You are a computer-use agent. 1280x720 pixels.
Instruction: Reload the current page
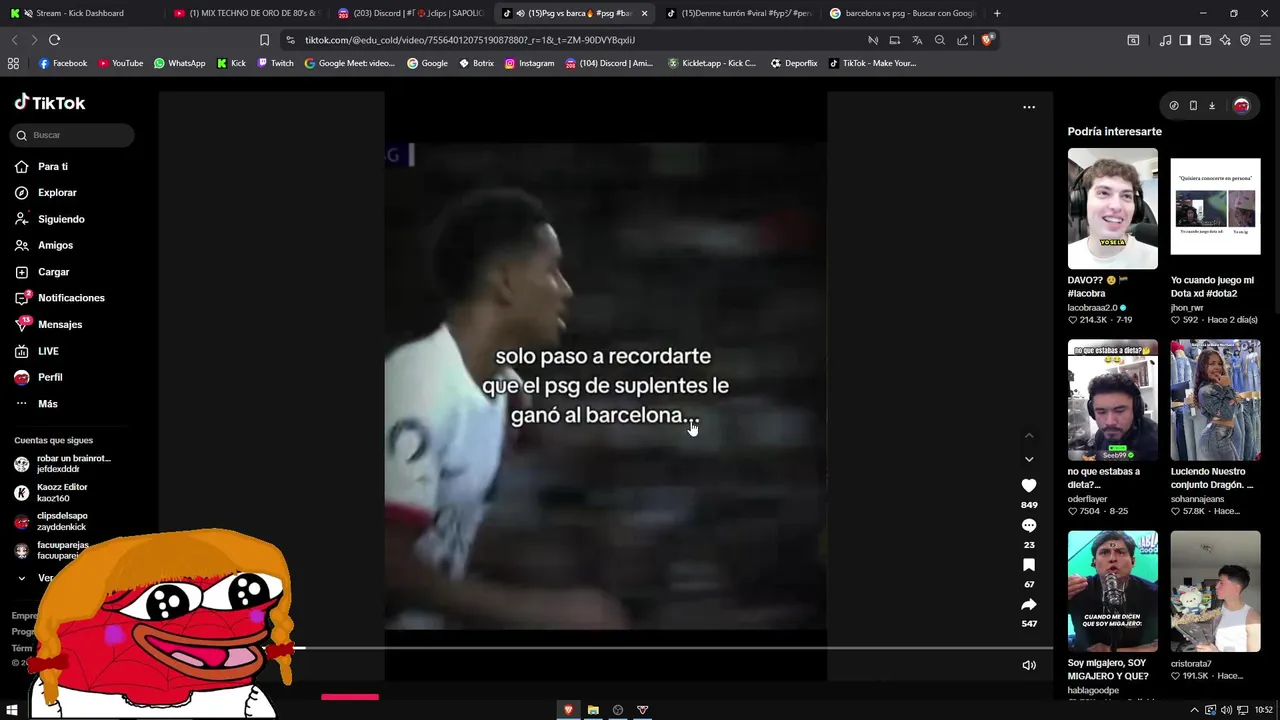(x=54, y=40)
